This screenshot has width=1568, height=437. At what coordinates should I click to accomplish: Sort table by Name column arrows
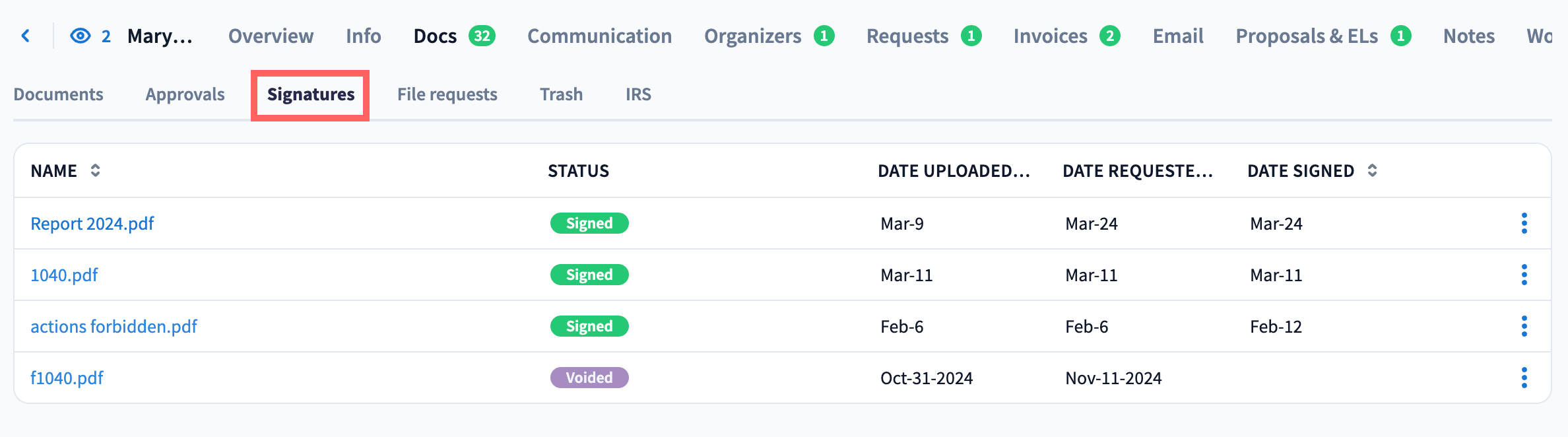tap(95, 170)
